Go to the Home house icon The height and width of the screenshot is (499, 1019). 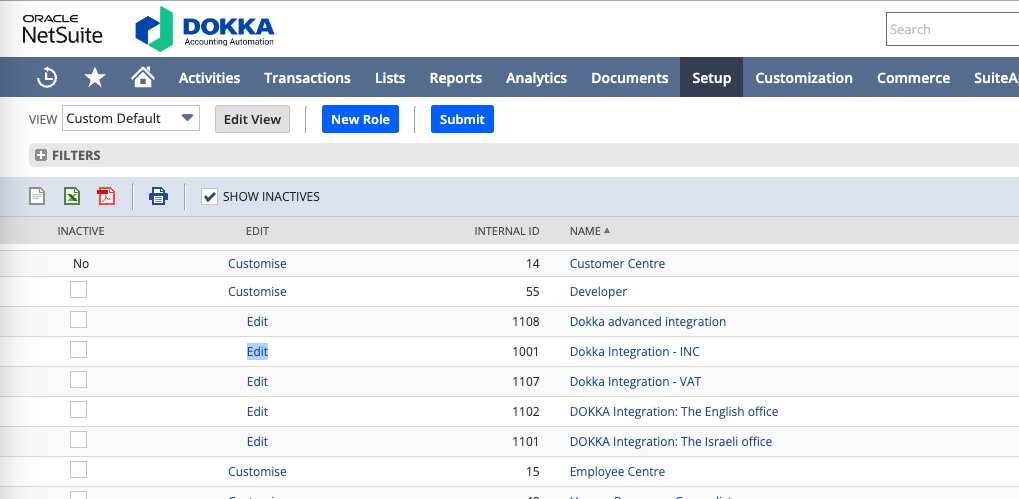pos(143,77)
